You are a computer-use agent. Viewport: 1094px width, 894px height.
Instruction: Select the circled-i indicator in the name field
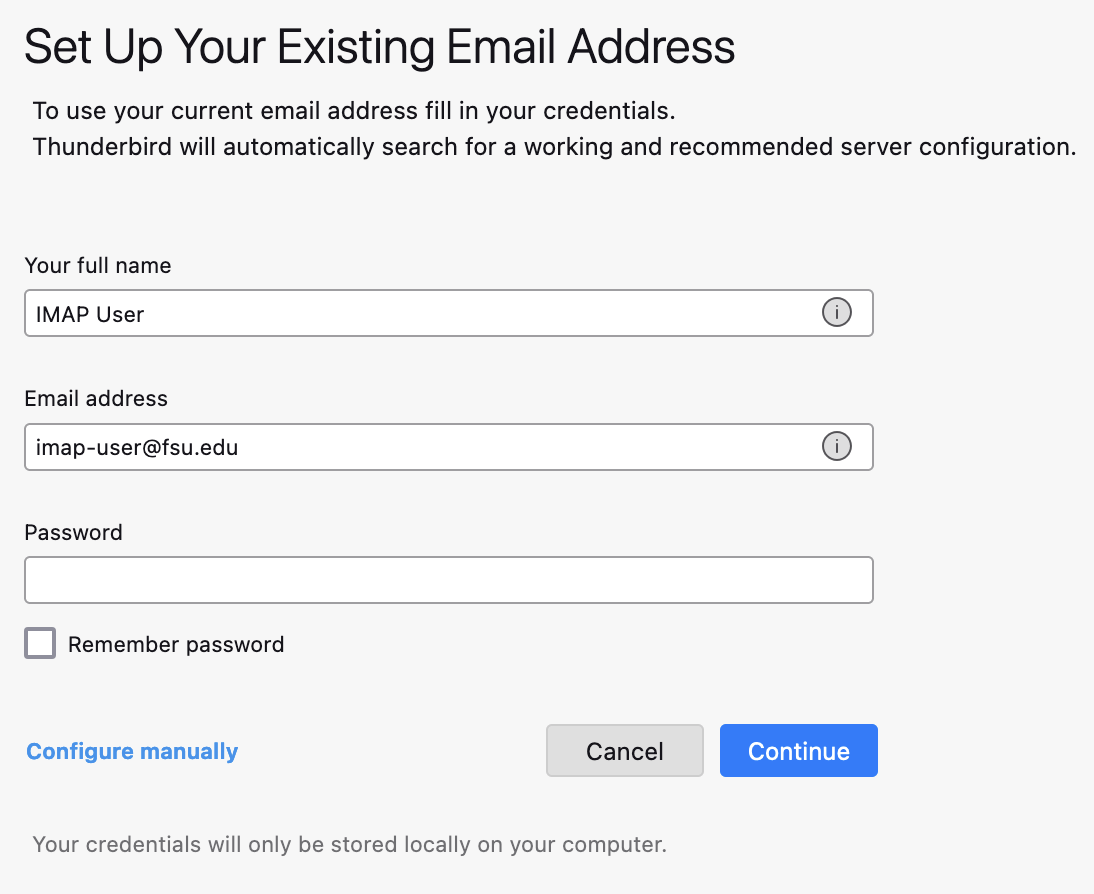[836, 312]
